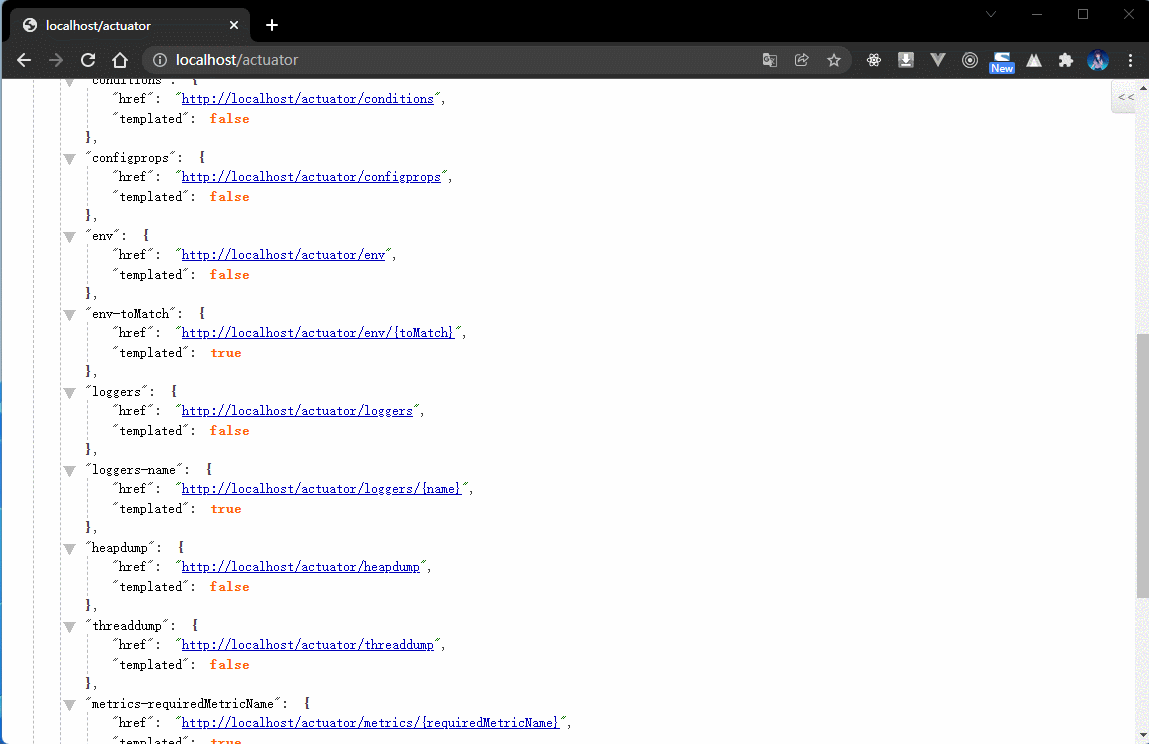Click the "env-toMatch" key text

coord(130,314)
